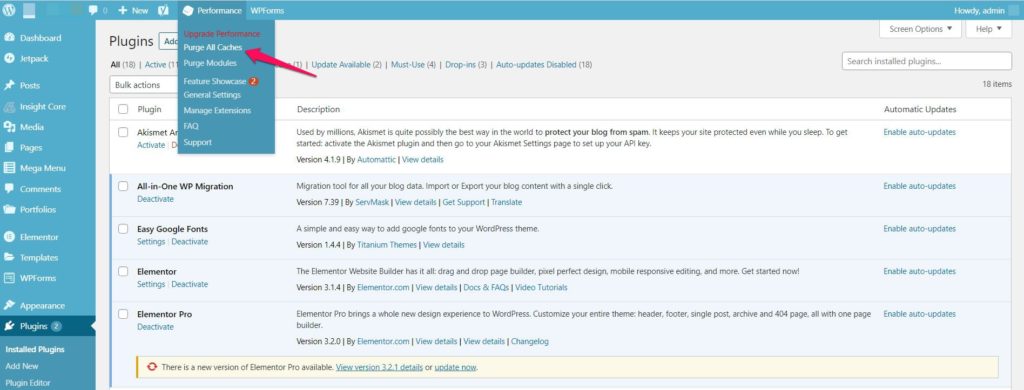Click the Plugins update count badge in sidebar
The height and width of the screenshot is (390, 1024).
(56, 326)
